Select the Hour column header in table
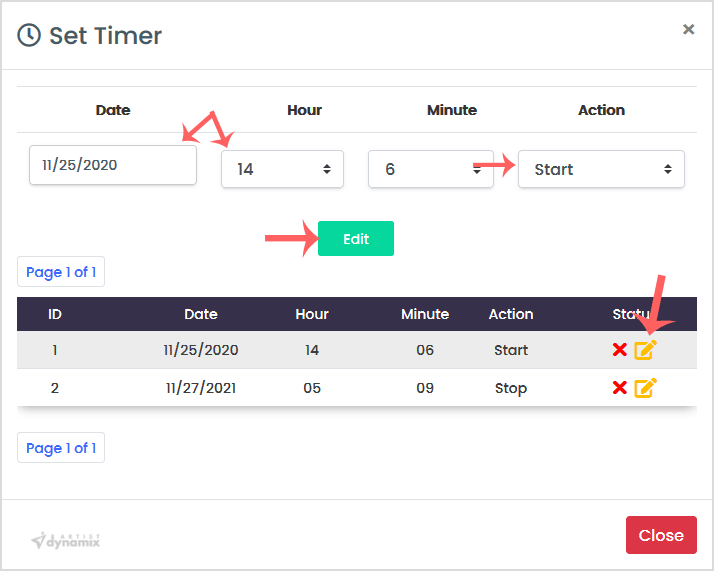 click(x=312, y=314)
